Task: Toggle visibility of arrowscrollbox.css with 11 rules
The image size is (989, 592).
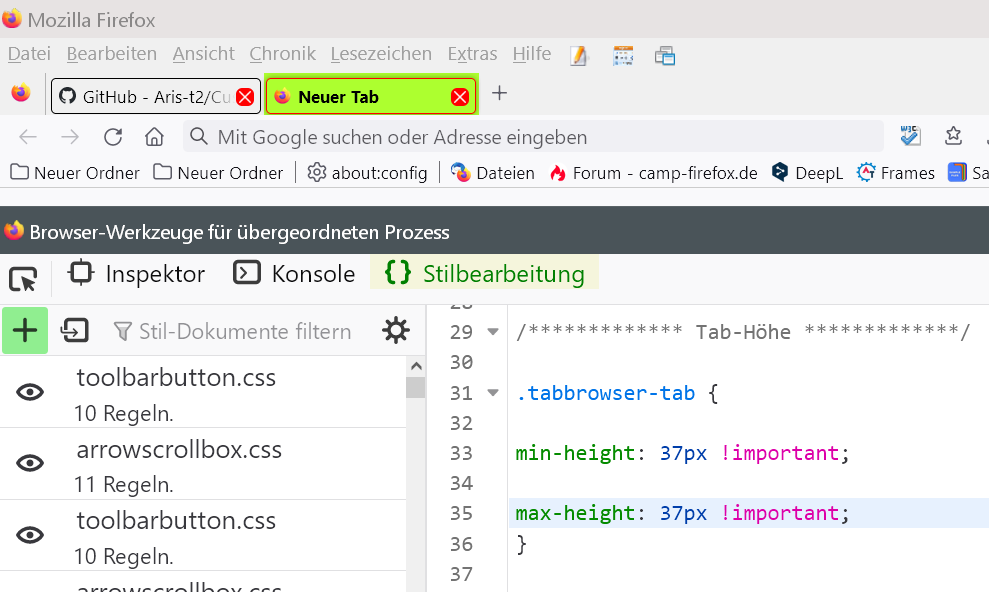Action: click(x=31, y=463)
